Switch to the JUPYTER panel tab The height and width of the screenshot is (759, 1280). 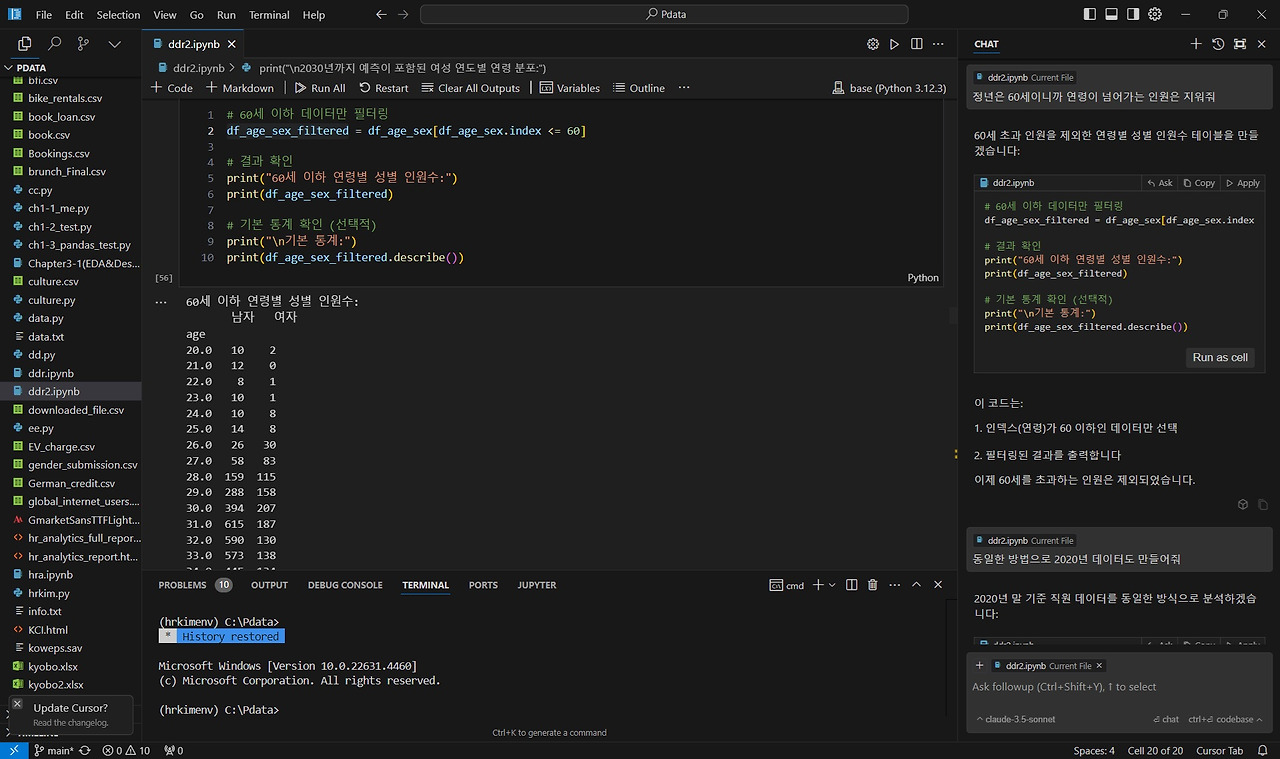[x=537, y=585]
